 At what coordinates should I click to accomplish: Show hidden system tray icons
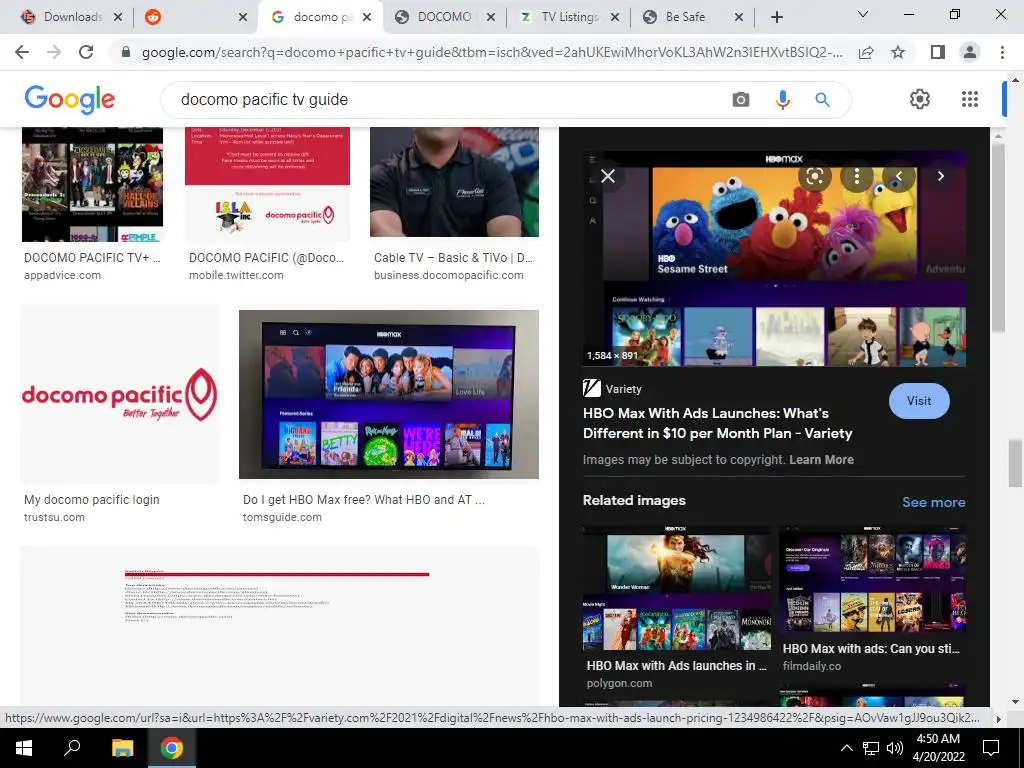[x=846, y=748]
